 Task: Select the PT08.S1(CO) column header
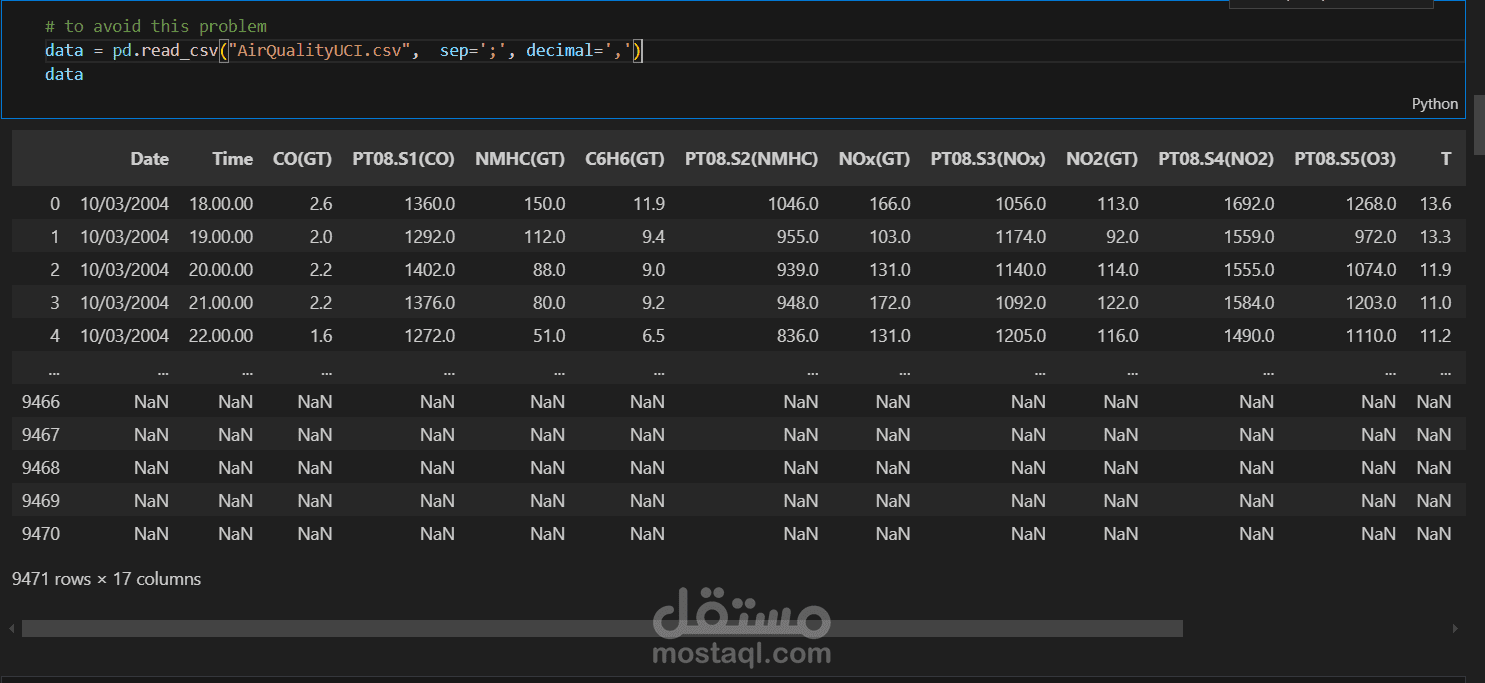click(403, 159)
